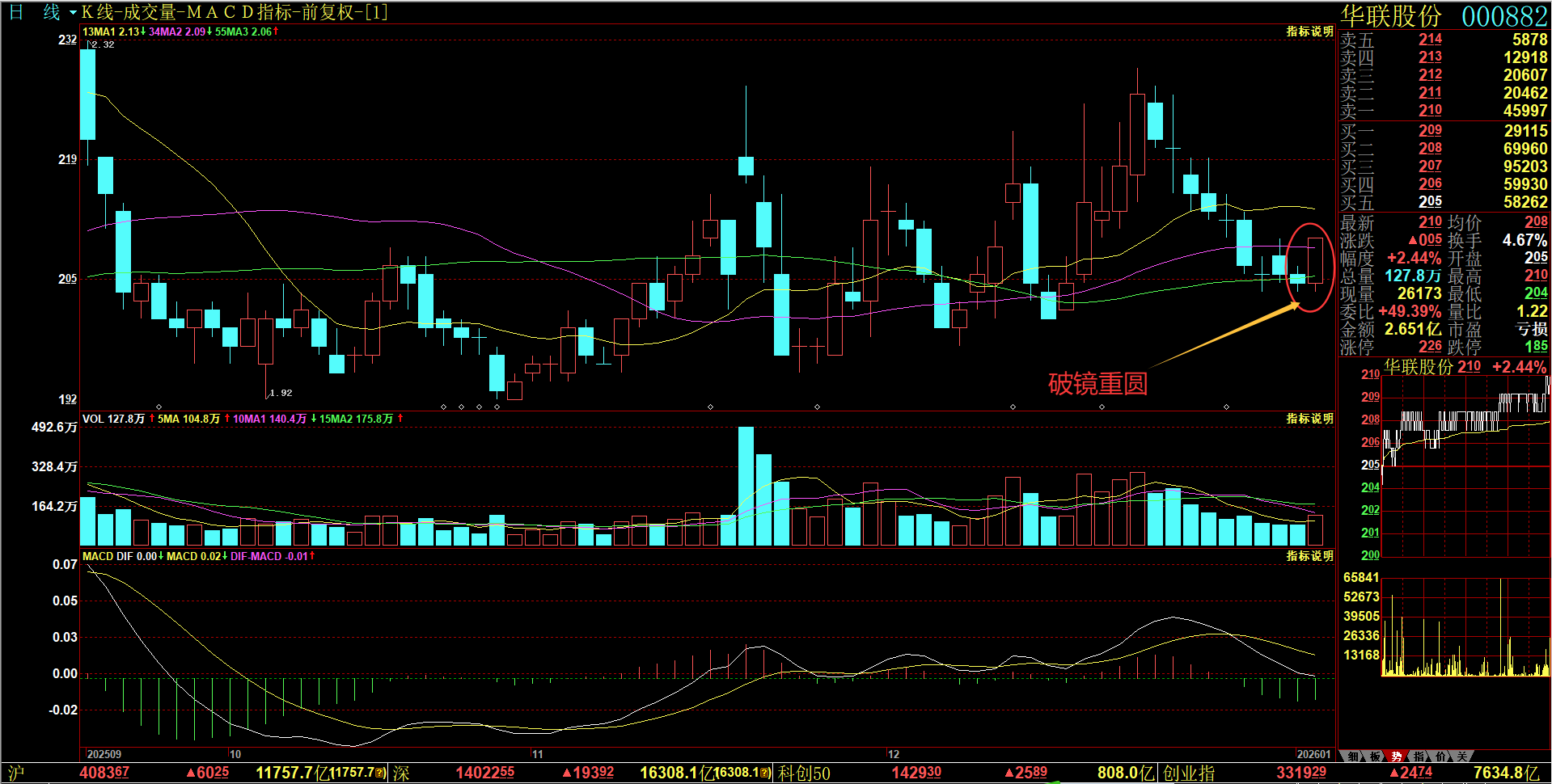Open the 日线 period dropdown arrow

click(73, 13)
